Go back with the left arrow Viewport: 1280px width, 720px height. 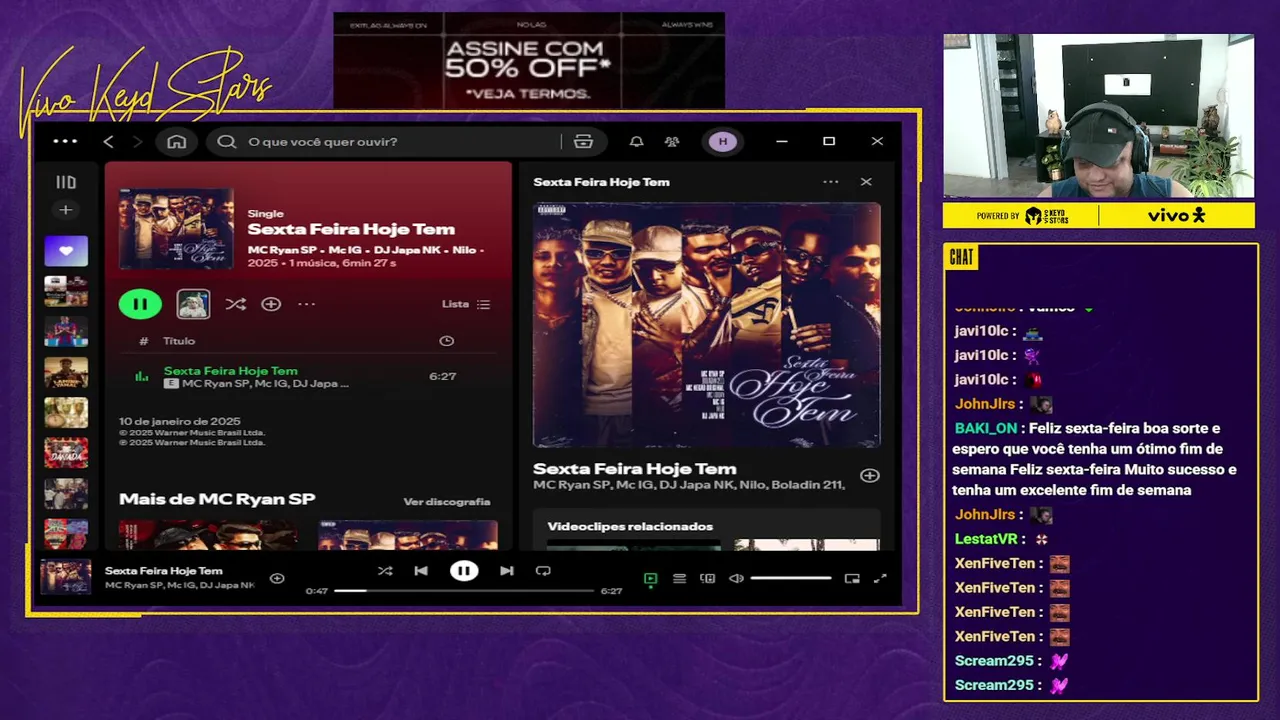click(108, 142)
